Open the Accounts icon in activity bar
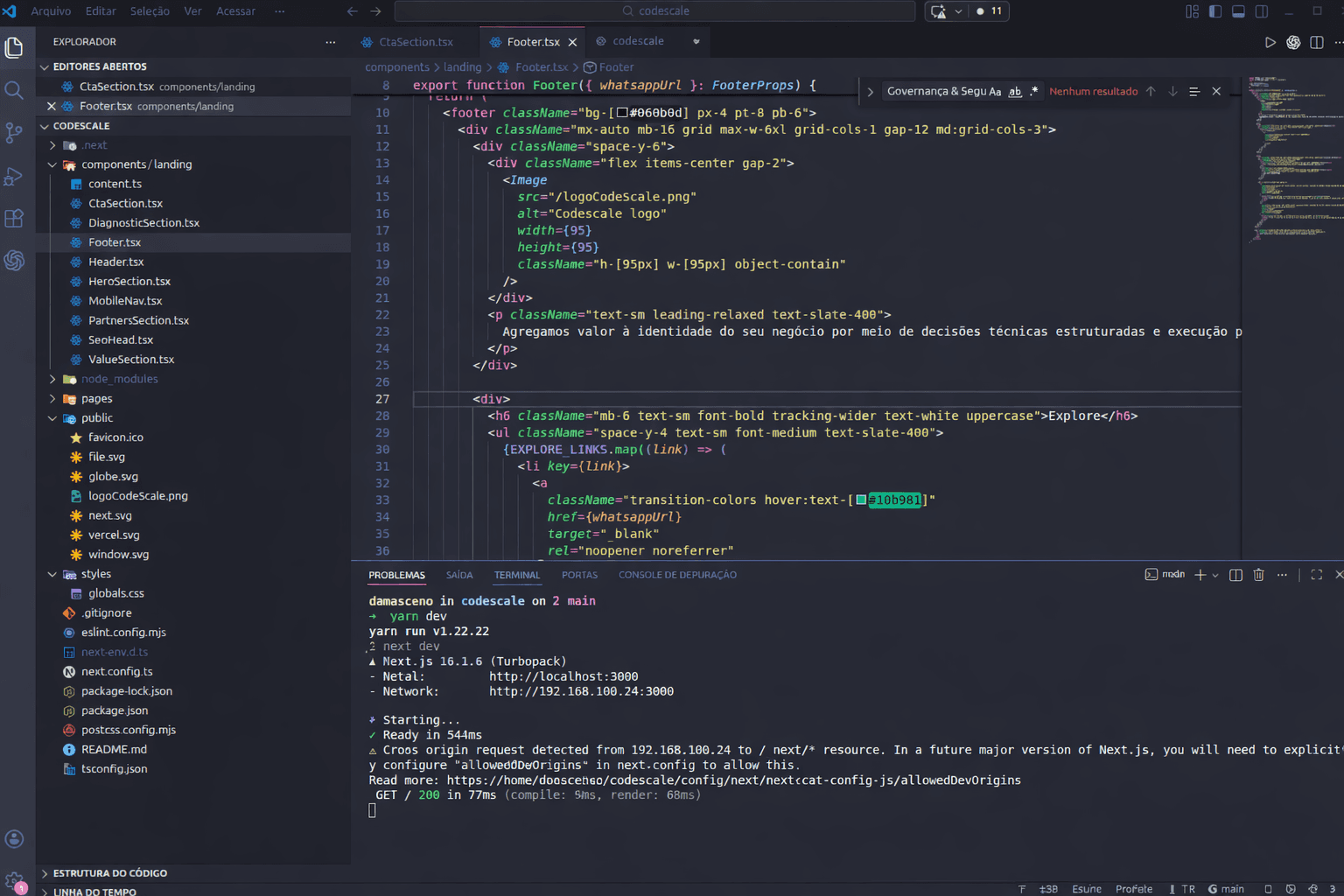This screenshot has height=896, width=1344. [14, 838]
